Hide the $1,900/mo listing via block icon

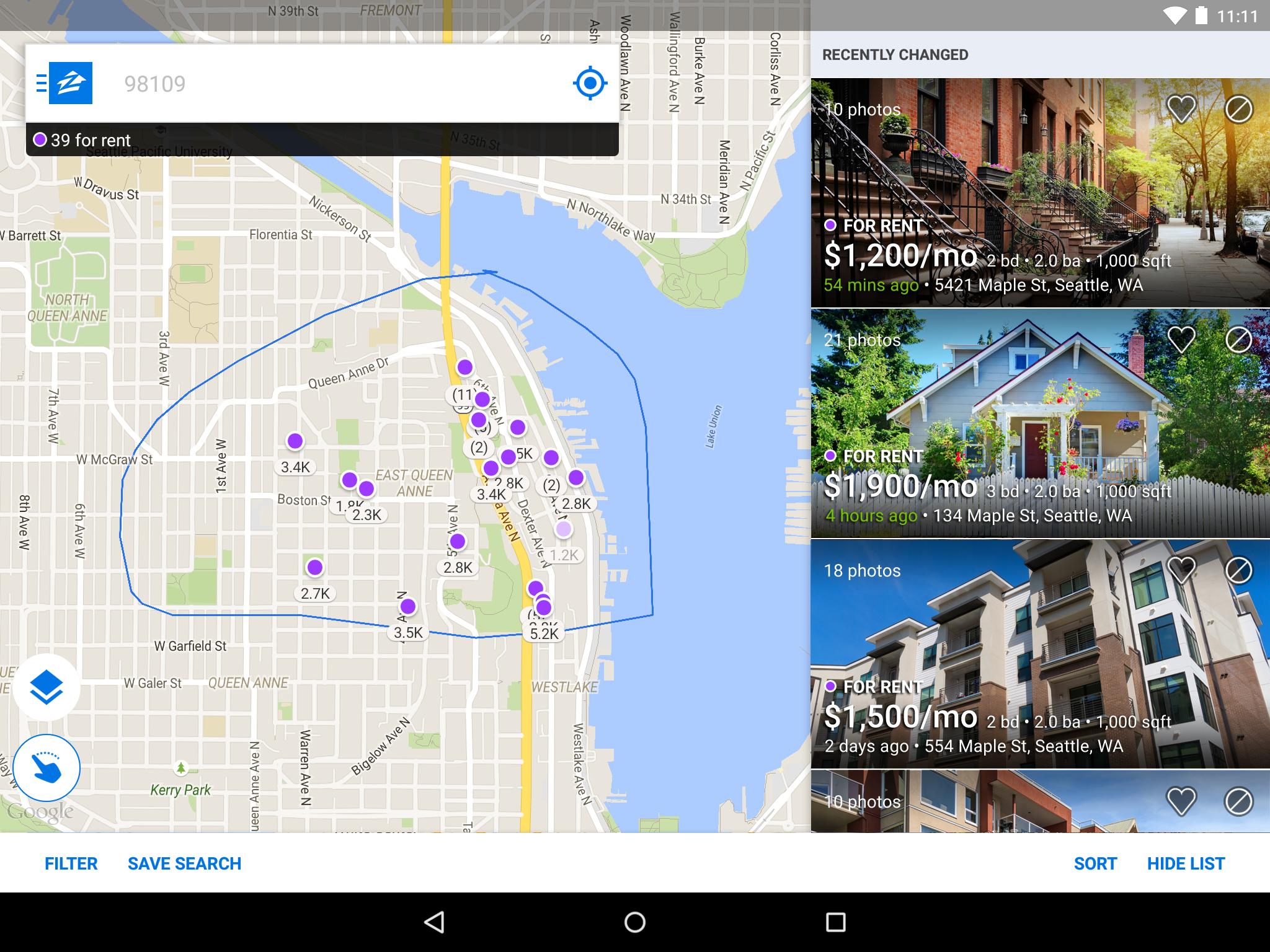coord(1238,340)
